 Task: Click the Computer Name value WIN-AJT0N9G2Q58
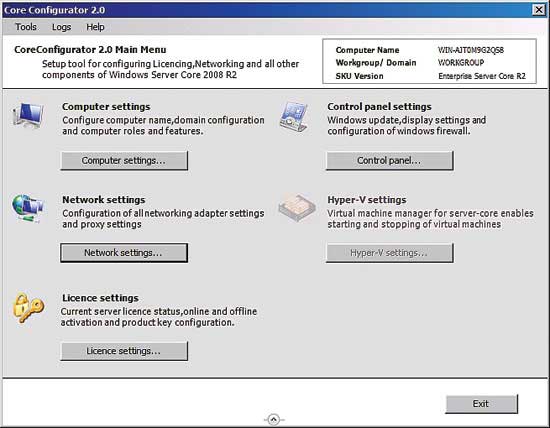point(471,50)
